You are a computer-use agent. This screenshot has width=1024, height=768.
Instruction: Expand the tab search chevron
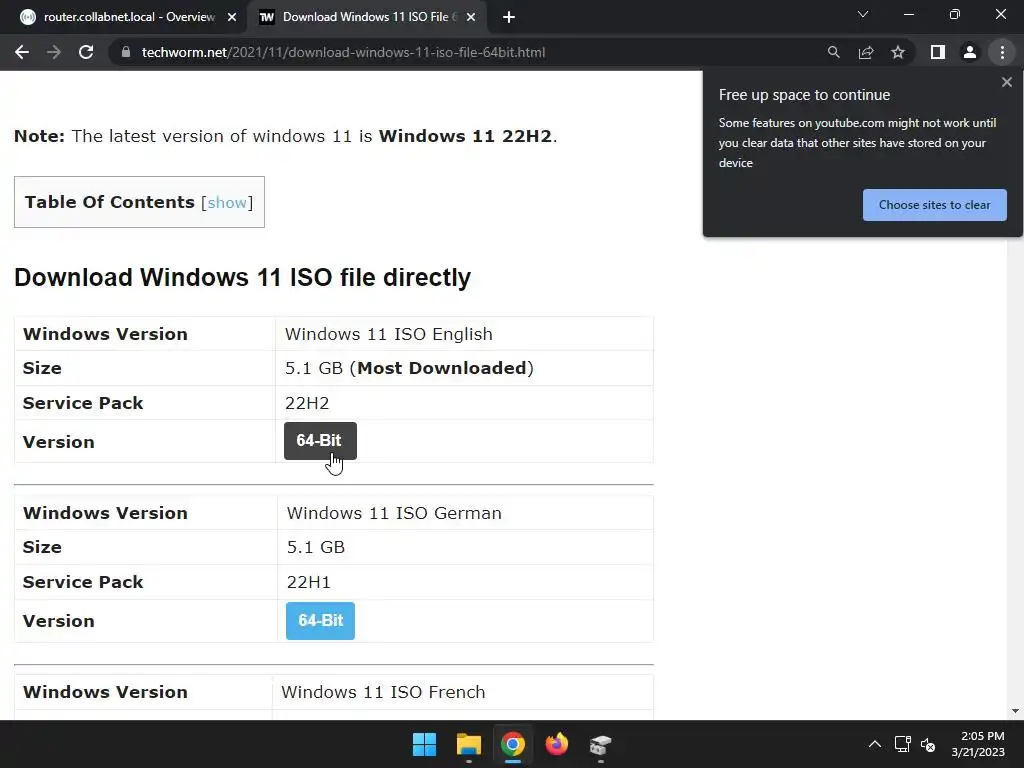click(863, 14)
